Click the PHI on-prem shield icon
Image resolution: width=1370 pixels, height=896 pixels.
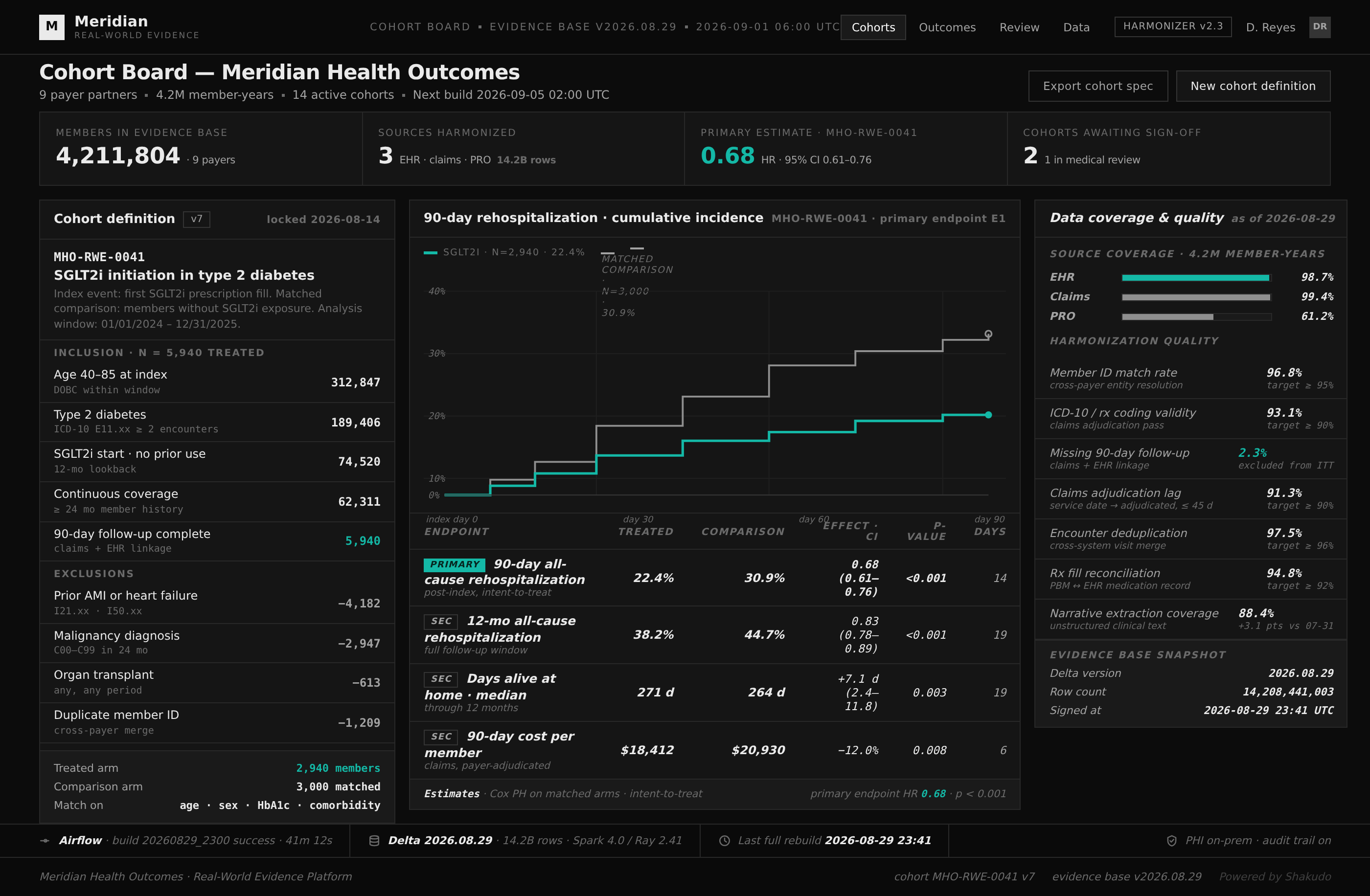click(x=1171, y=841)
